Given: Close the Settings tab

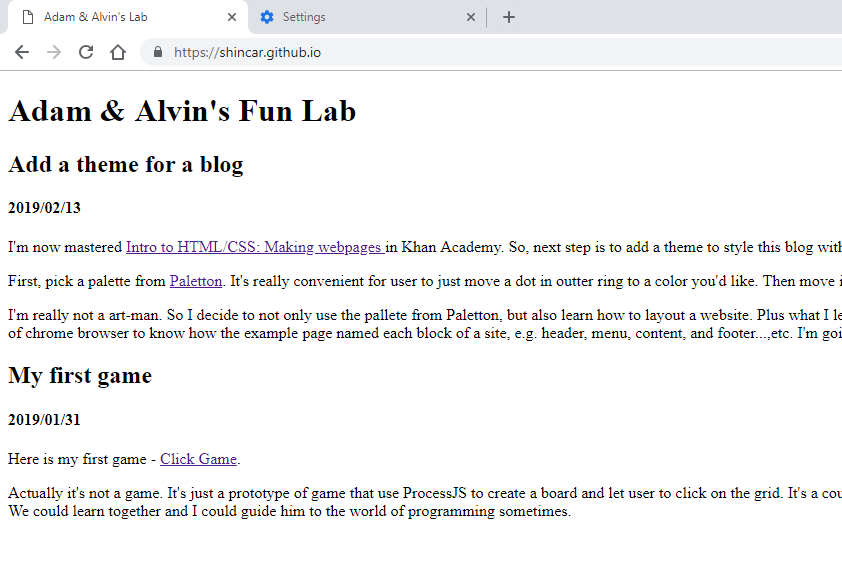Looking at the screenshot, I should point(471,17).
